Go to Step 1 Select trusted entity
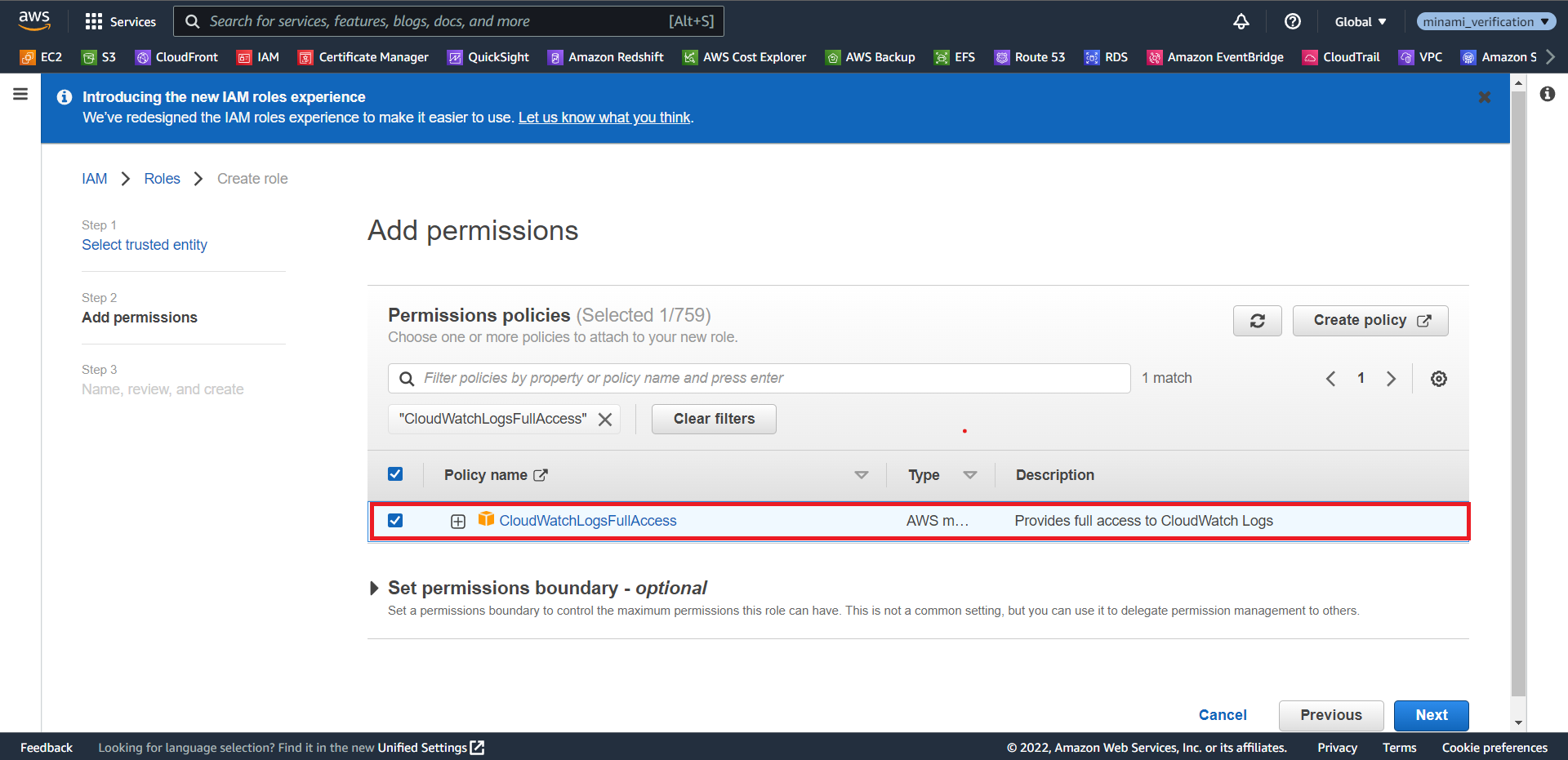The image size is (1568, 760). [145, 244]
